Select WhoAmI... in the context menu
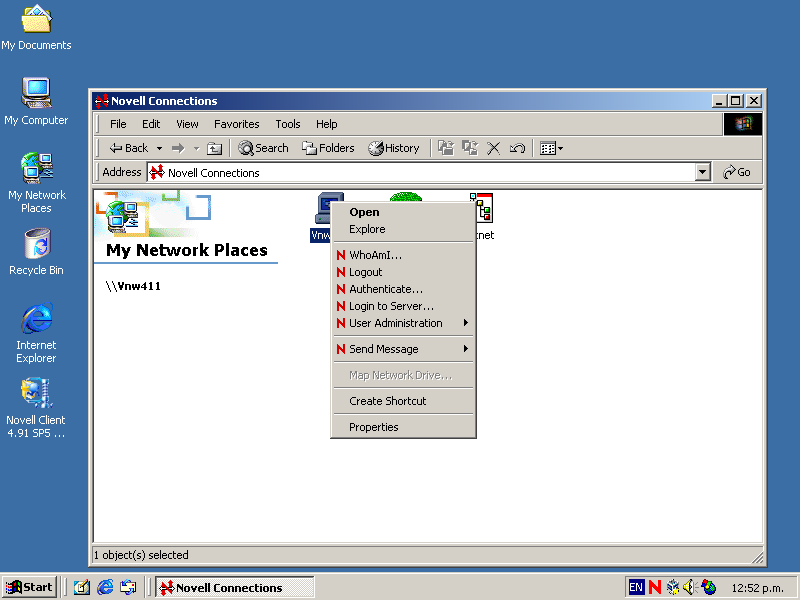The image size is (800, 600). pos(403,255)
